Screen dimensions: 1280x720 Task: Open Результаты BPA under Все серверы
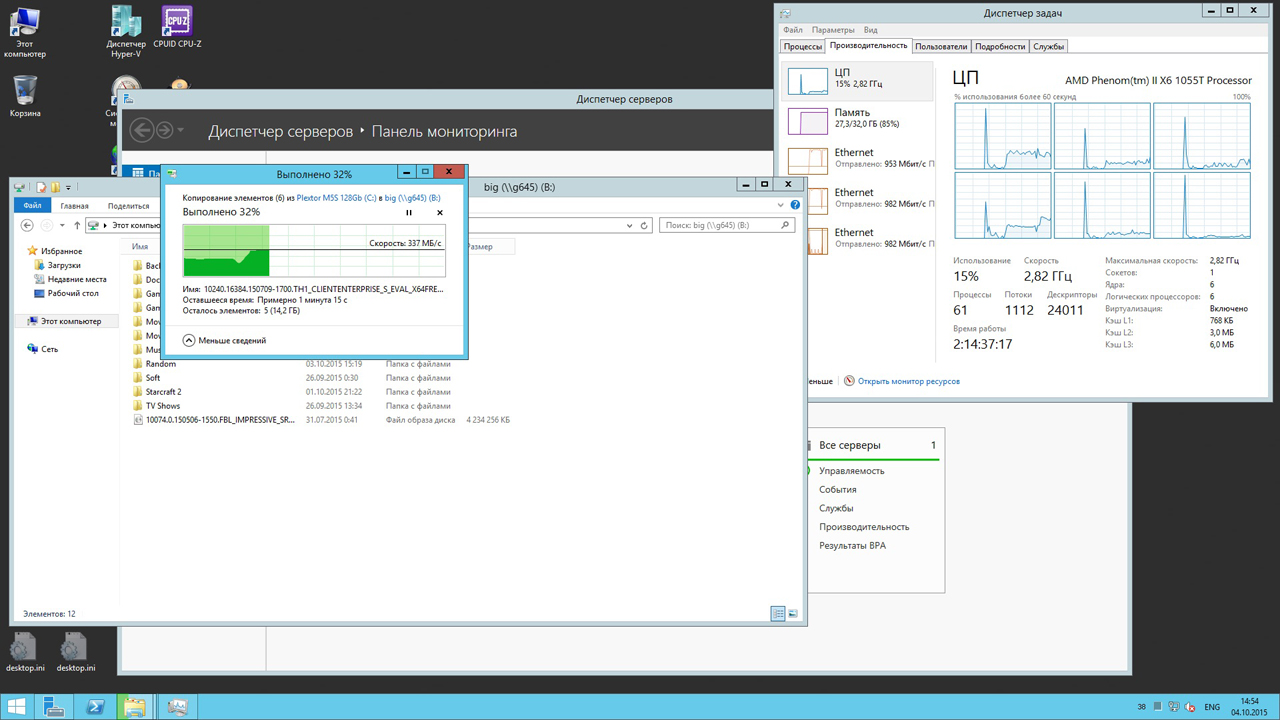click(852, 546)
